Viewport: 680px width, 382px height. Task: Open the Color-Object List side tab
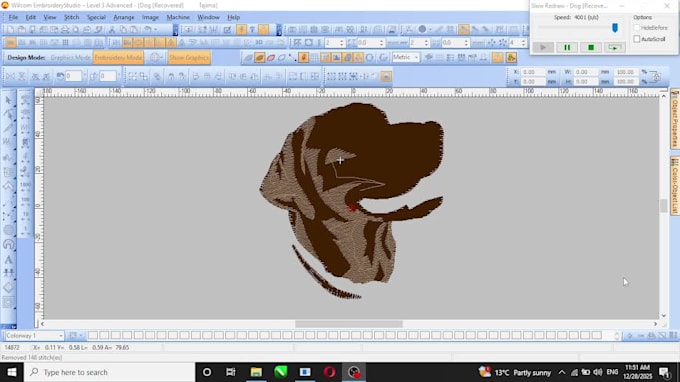pos(674,186)
